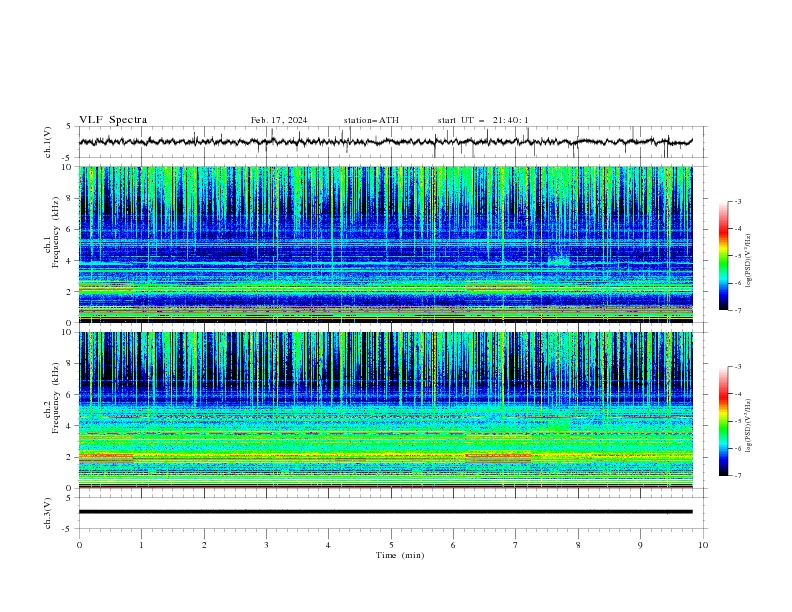Click the "7" label on the Time axis
The width and height of the screenshot is (792, 612).
pos(516,545)
